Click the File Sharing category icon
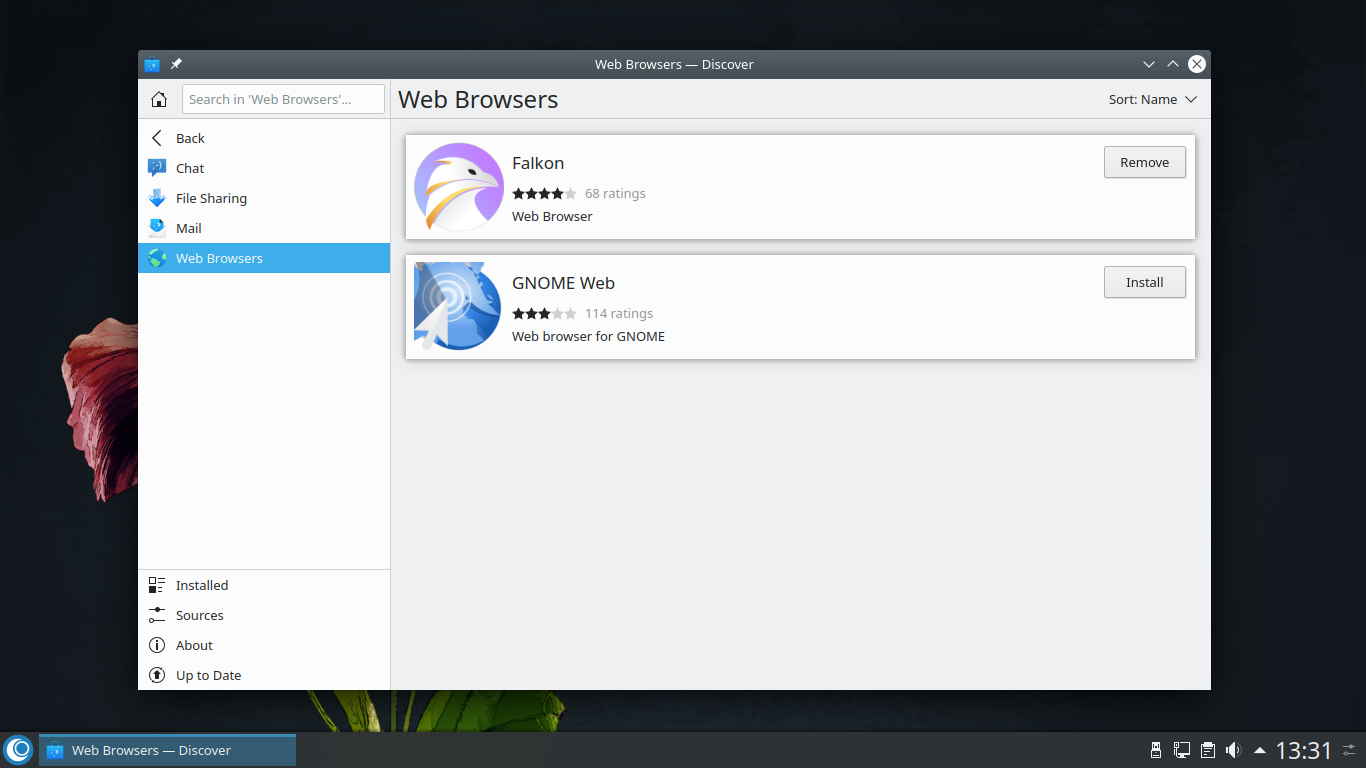 157,198
